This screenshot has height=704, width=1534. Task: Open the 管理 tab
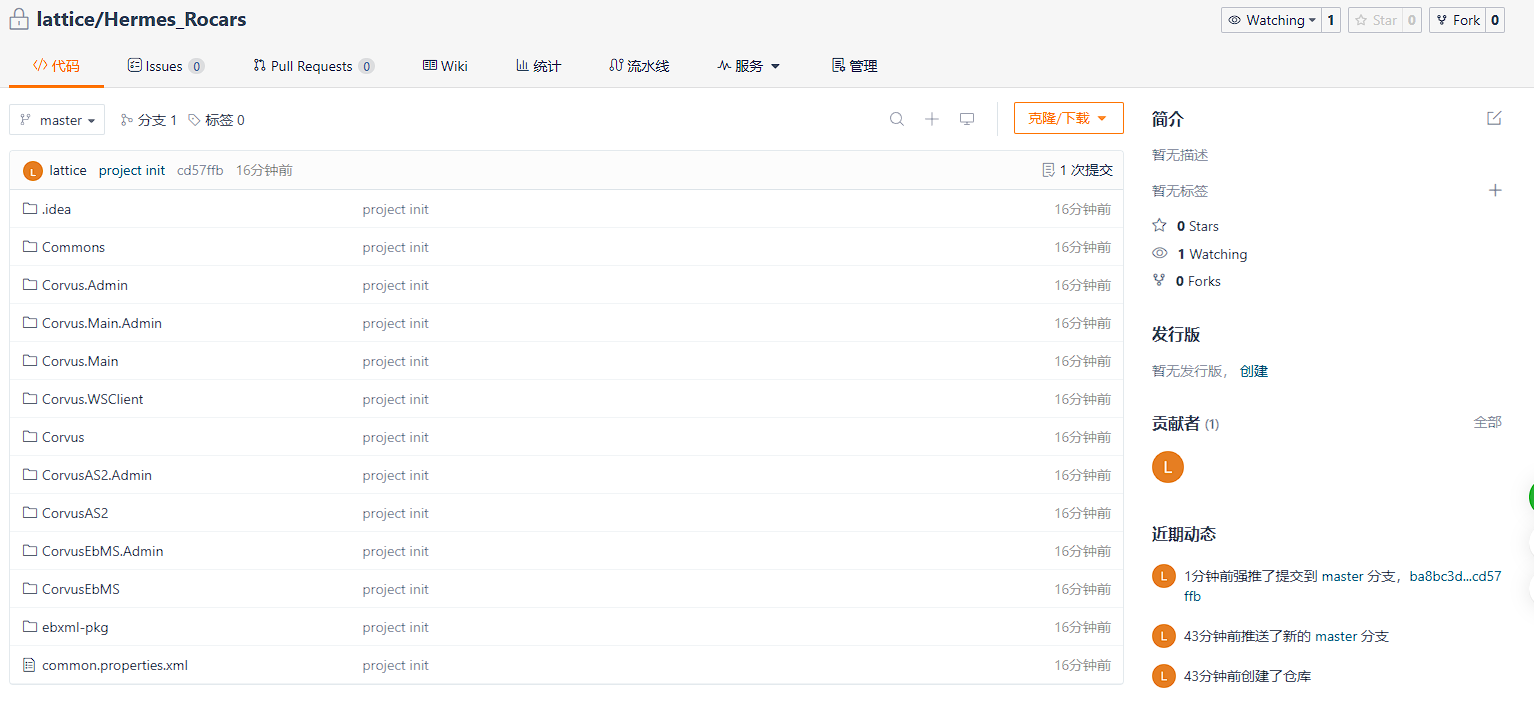point(854,66)
